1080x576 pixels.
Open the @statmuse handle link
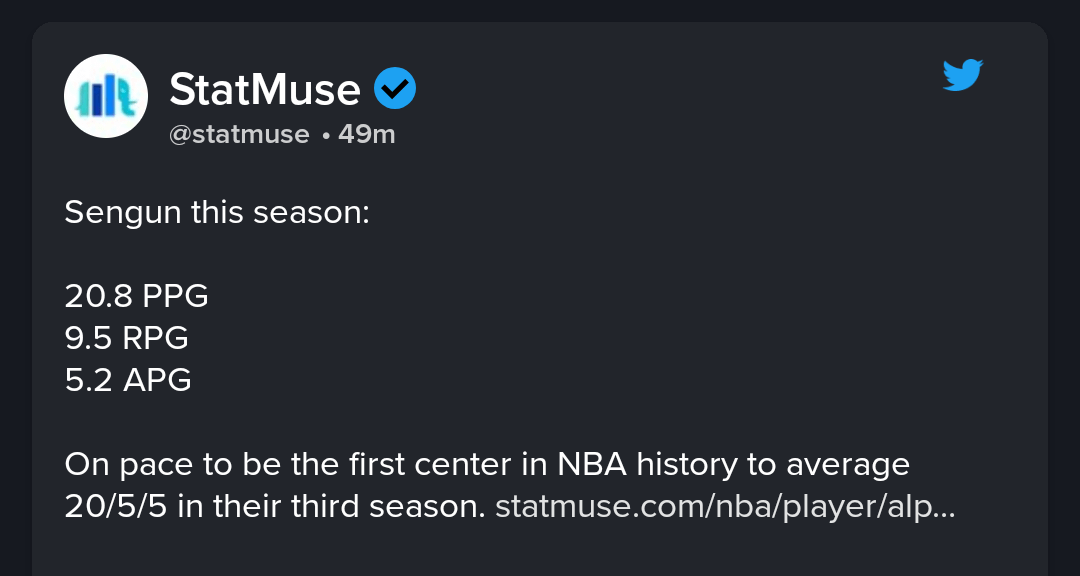(239, 134)
